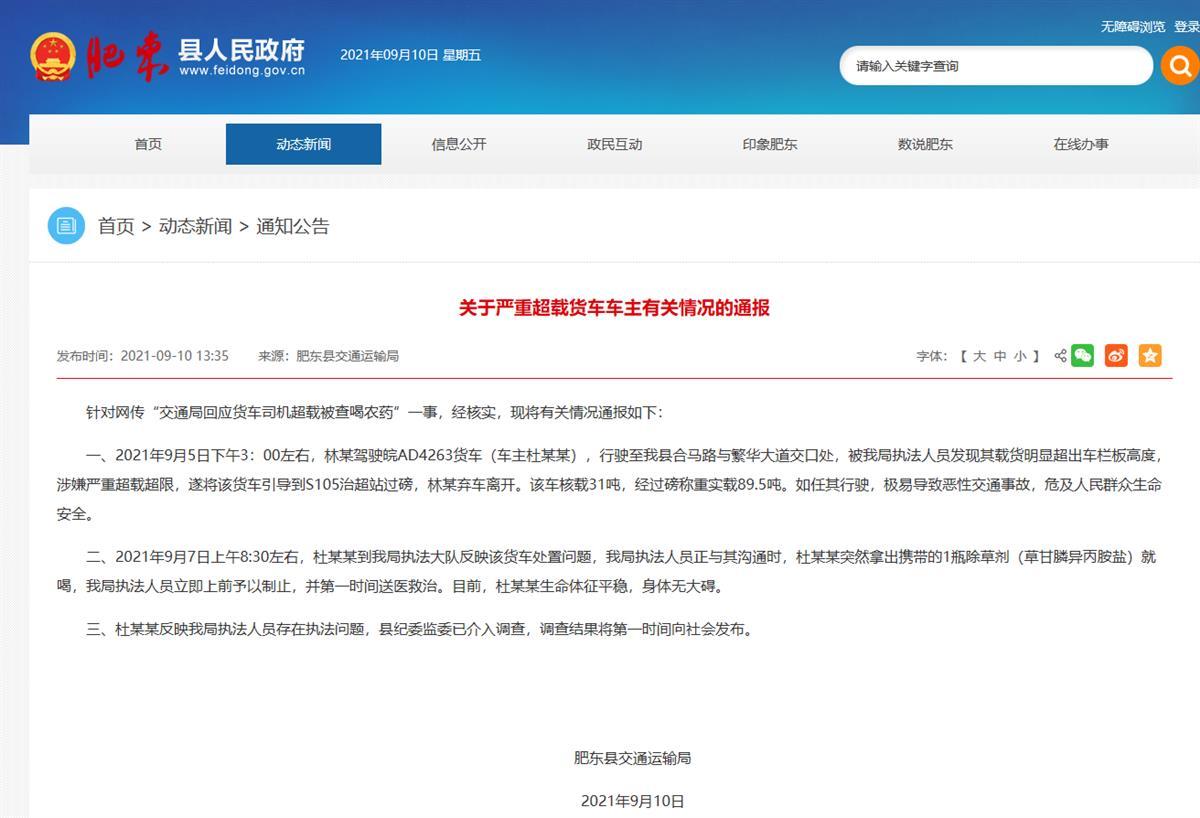
Task: Click the blue breadcrumb document icon
Action: 66,226
